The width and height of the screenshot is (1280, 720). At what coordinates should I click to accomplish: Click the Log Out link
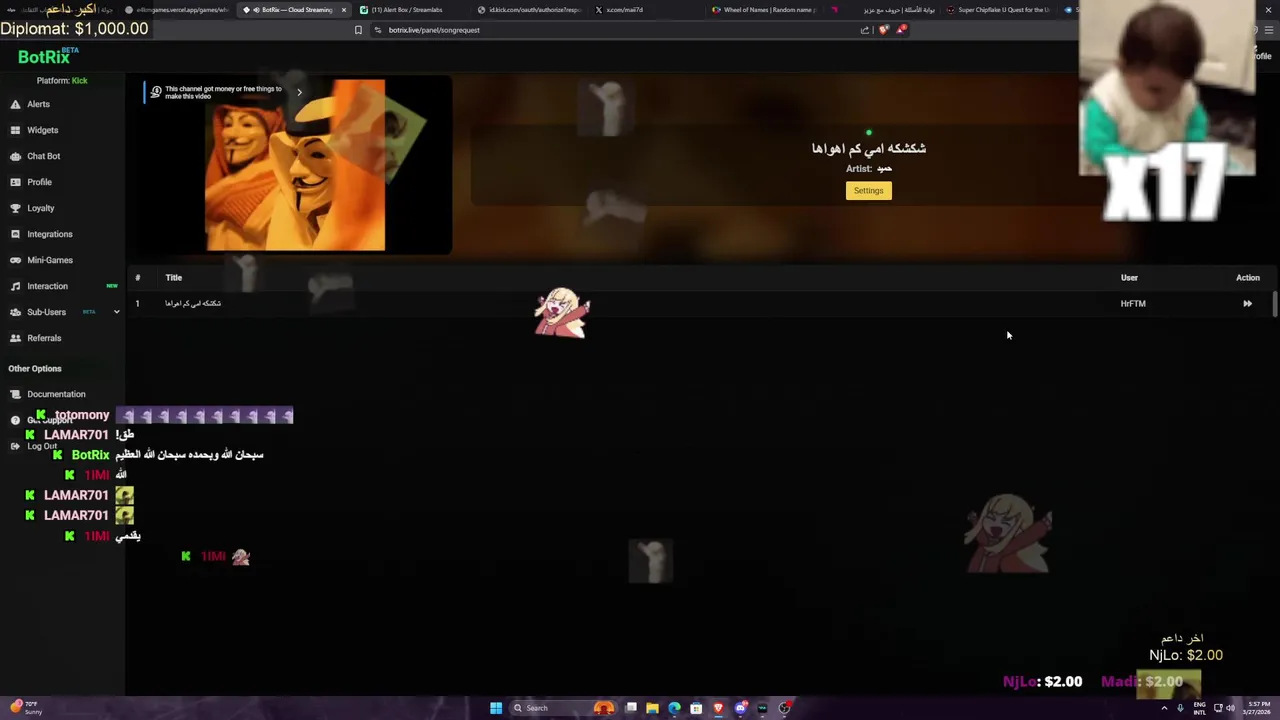pos(42,446)
